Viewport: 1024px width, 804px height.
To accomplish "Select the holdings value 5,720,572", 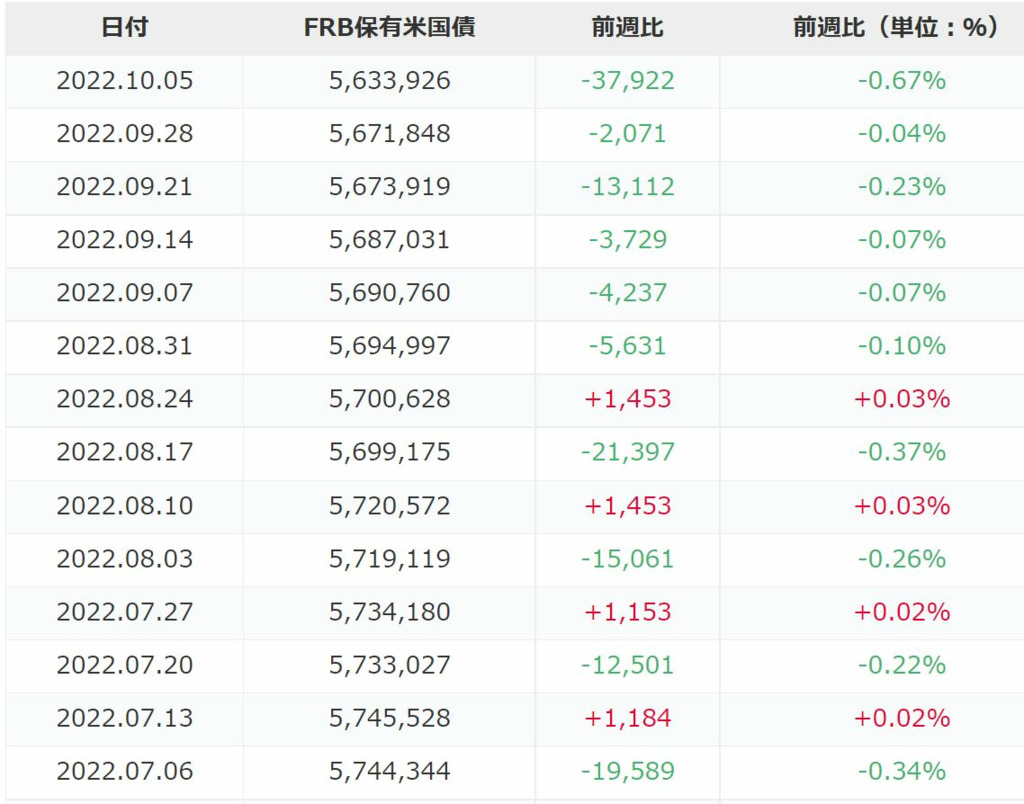I will (x=389, y=506).
